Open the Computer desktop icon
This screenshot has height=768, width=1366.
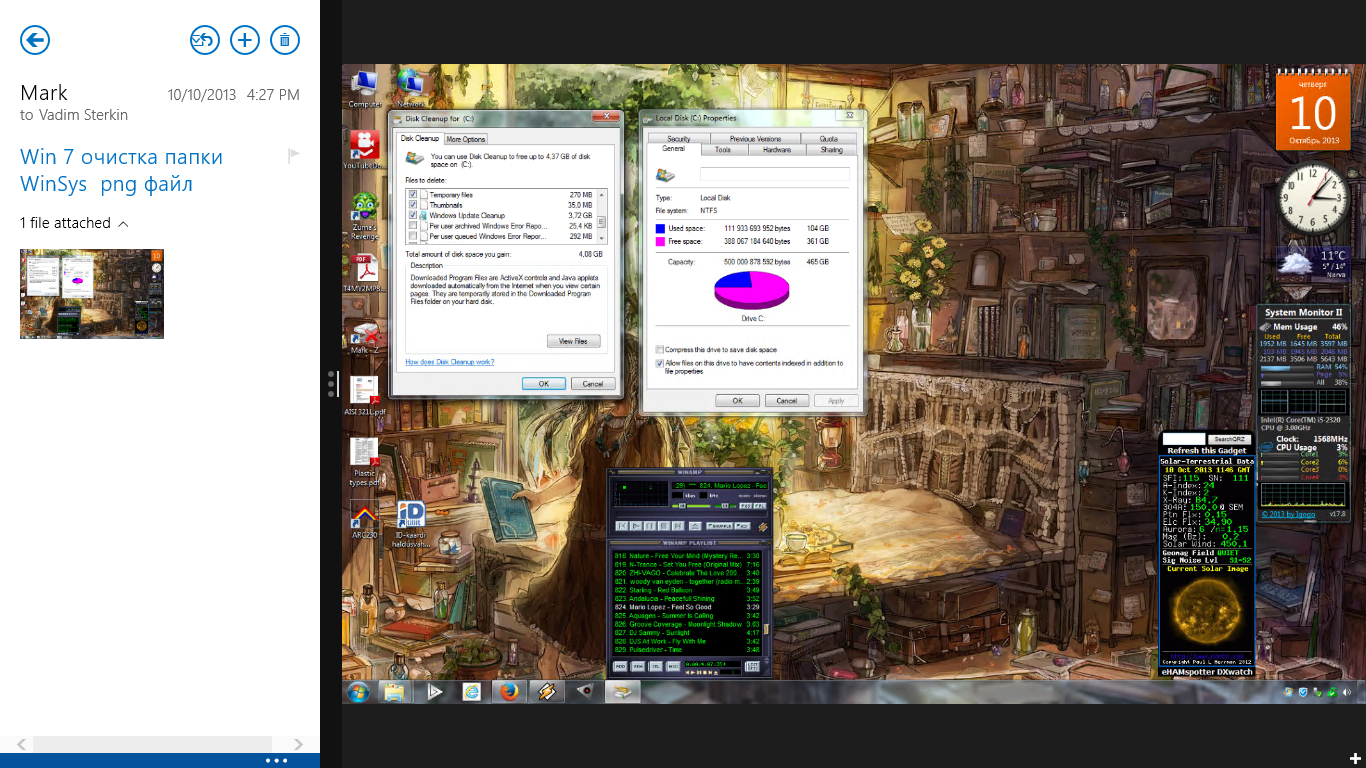(364, 88)
